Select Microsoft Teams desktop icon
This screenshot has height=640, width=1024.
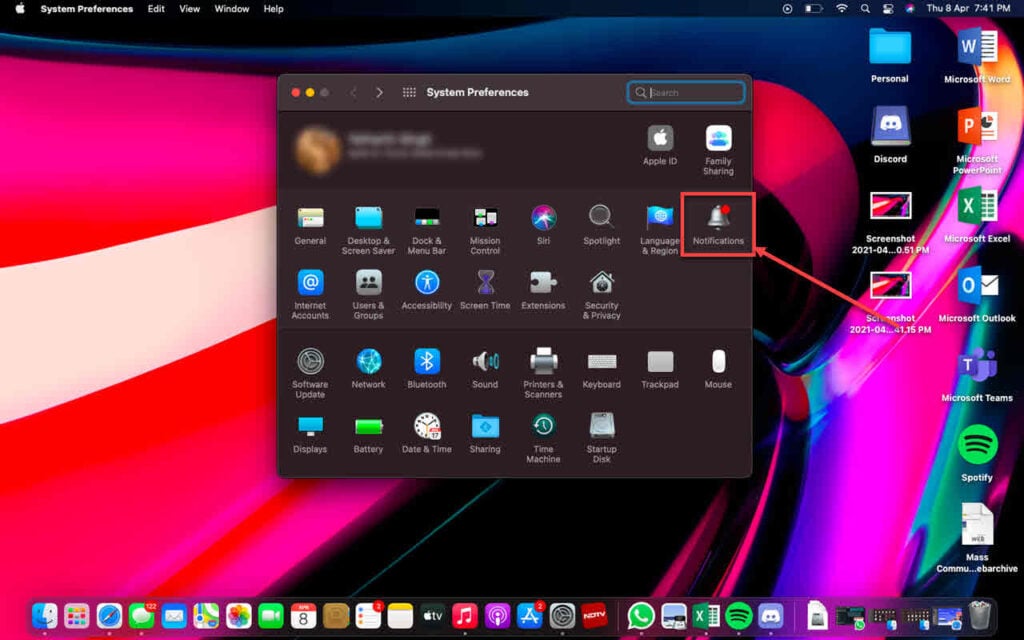[x=977, y=374]
